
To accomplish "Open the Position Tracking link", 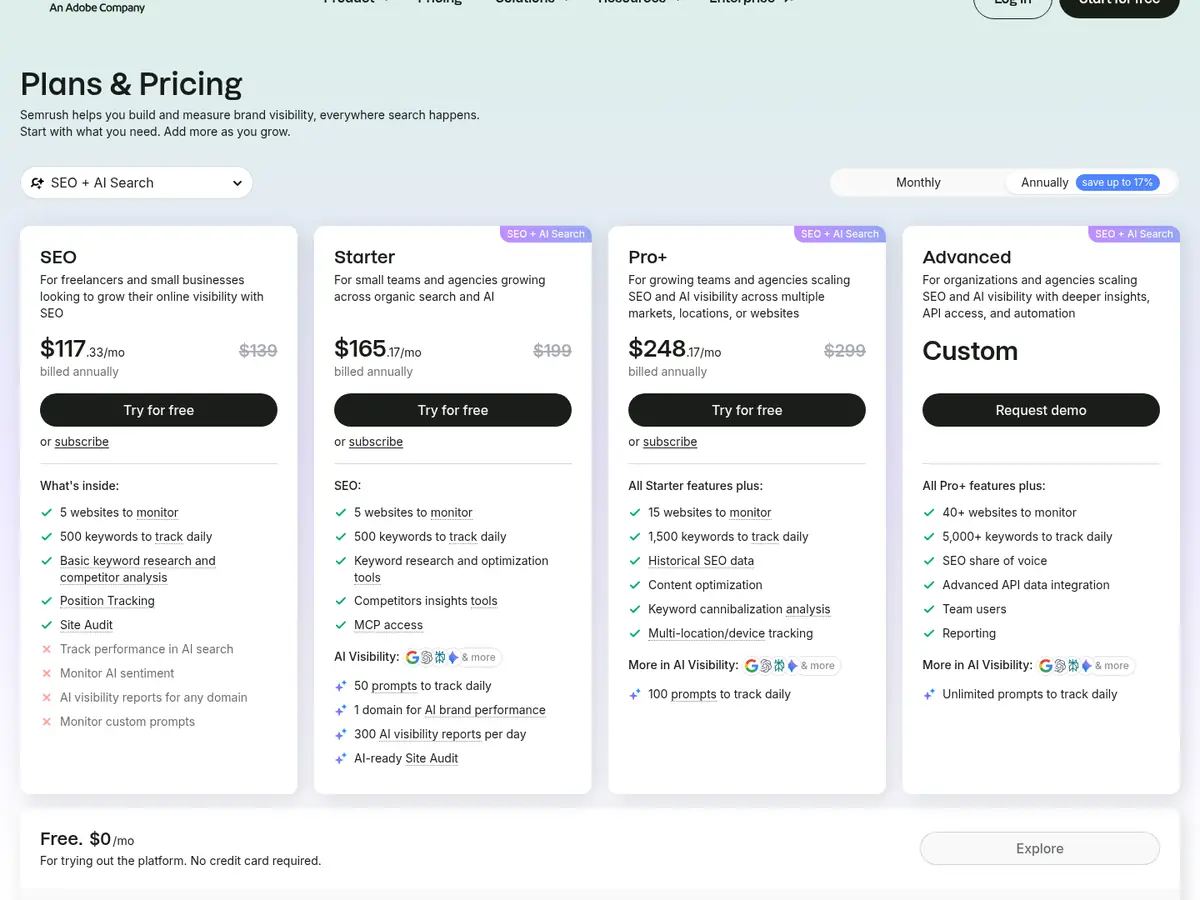I will click(x=107, y=601).
